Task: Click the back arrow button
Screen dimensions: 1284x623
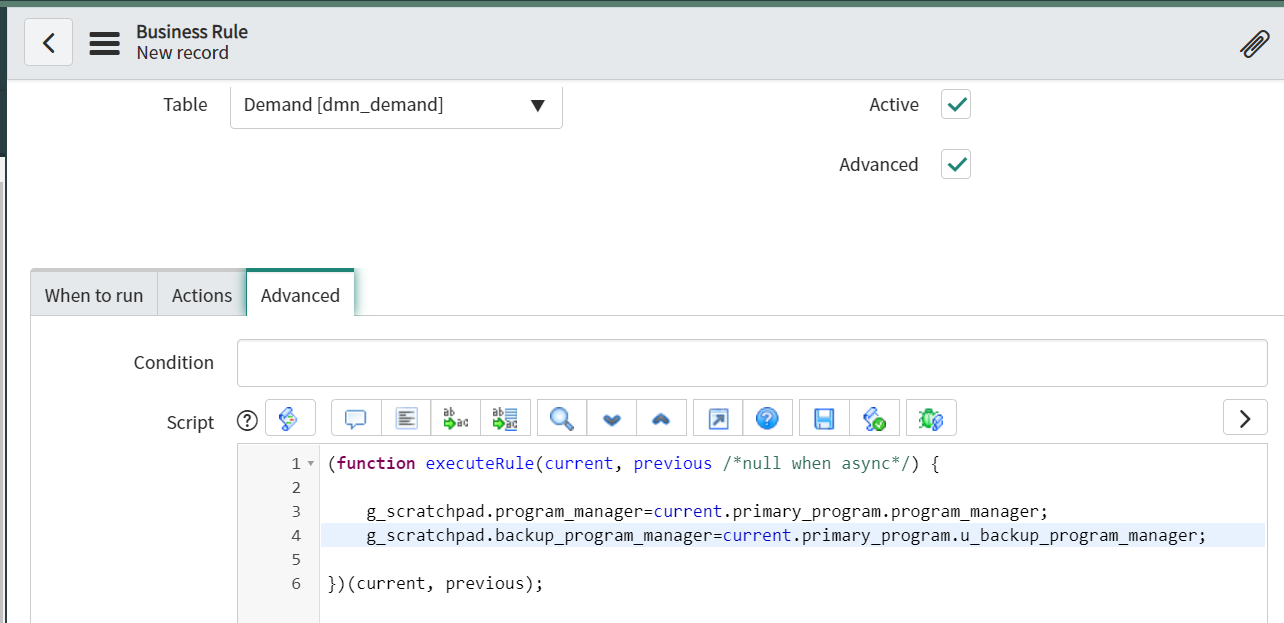Action: pos(48,44)
